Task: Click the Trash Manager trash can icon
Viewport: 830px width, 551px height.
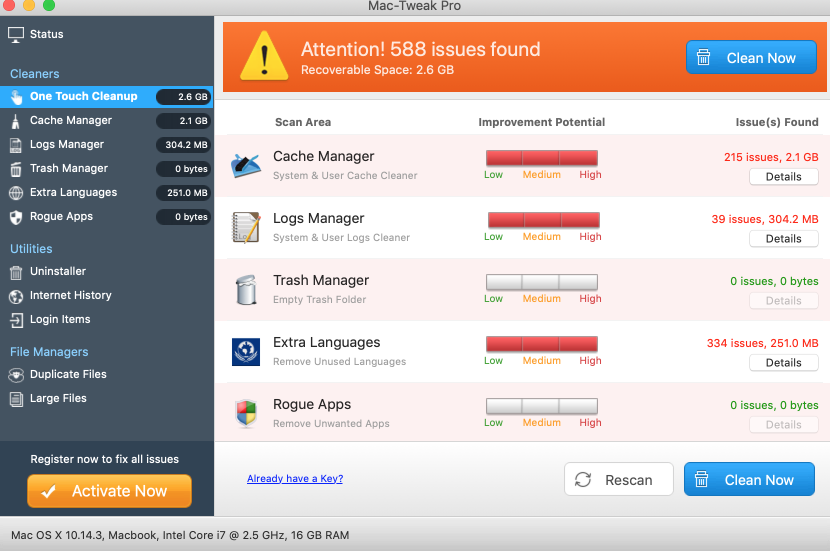Action: [245, 289]
